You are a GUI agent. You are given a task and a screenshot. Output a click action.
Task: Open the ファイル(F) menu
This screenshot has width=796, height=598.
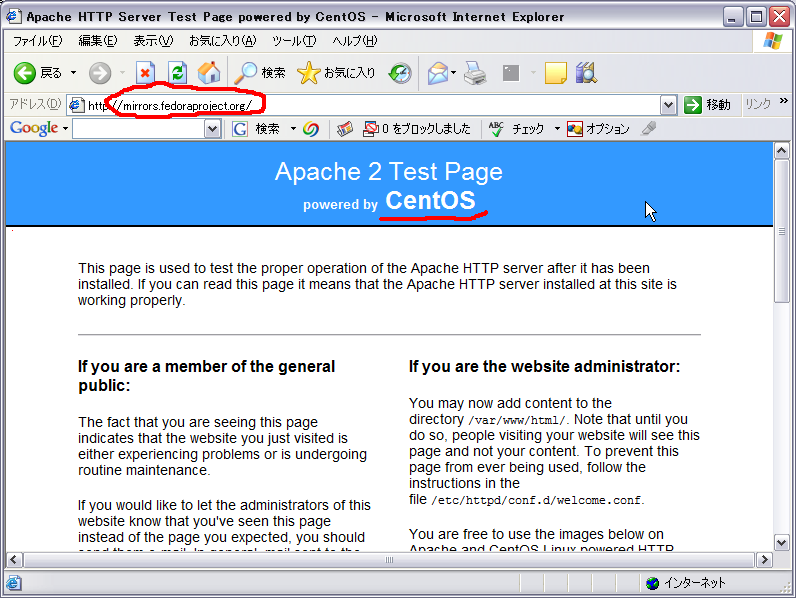(37, 41)
